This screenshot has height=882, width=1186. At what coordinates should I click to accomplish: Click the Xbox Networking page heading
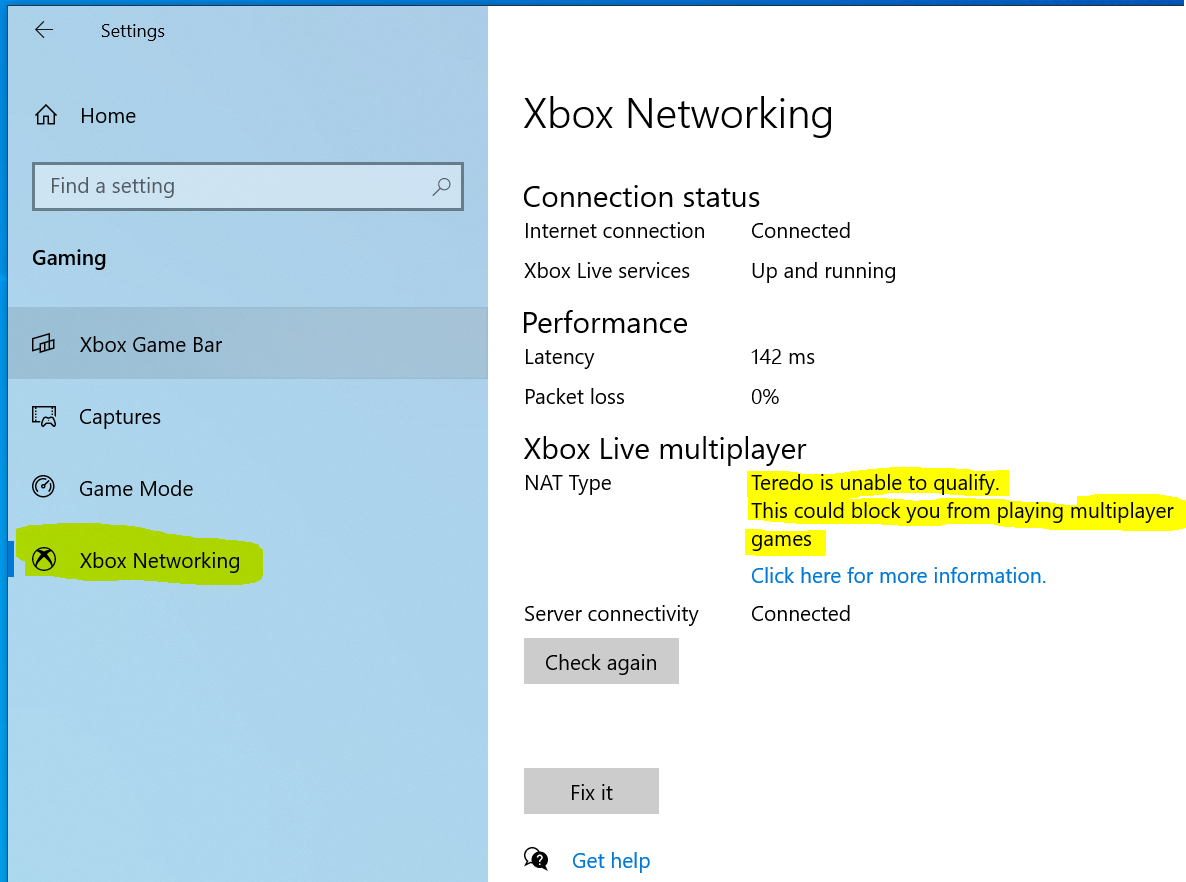677,114
